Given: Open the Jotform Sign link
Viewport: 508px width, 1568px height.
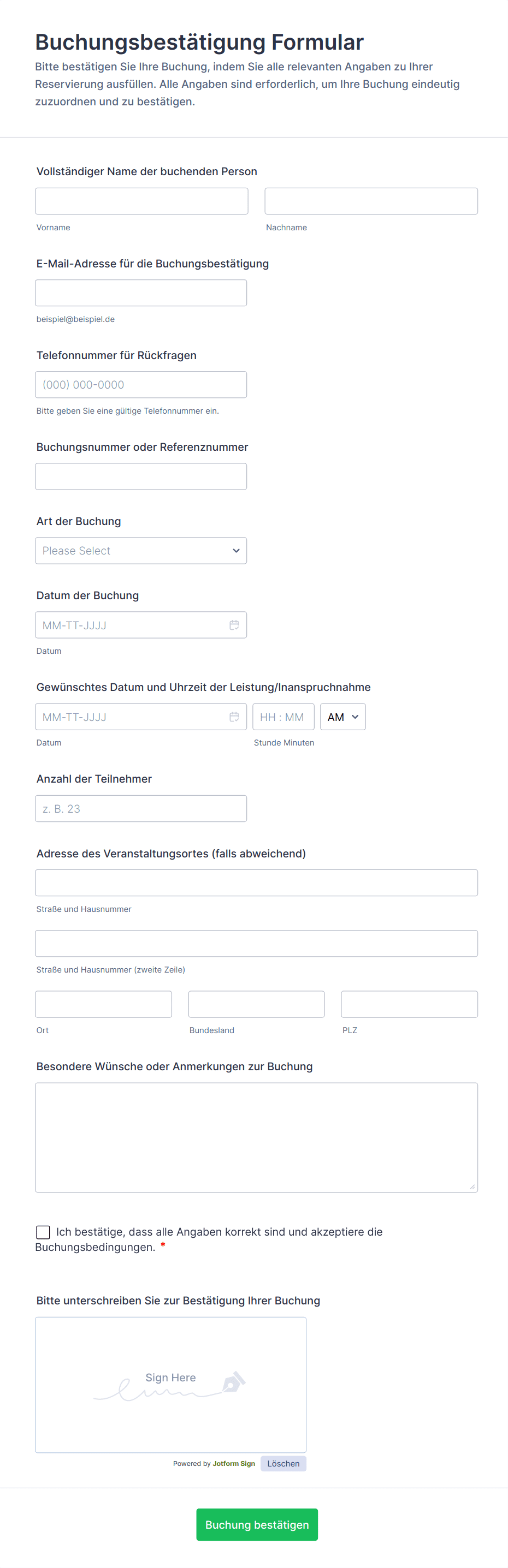Looking at the screenshot, I should (x=234, y=1464).
